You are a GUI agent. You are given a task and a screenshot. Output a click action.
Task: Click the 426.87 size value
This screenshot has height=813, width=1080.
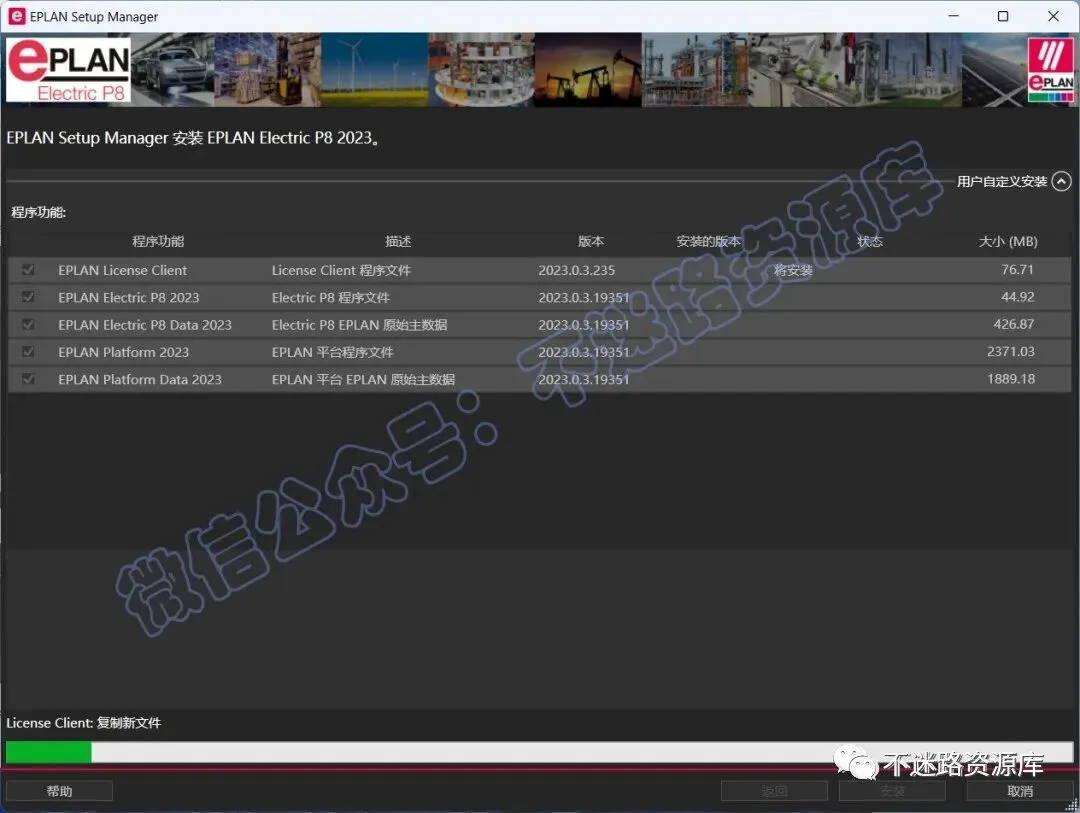point(1014,324)
